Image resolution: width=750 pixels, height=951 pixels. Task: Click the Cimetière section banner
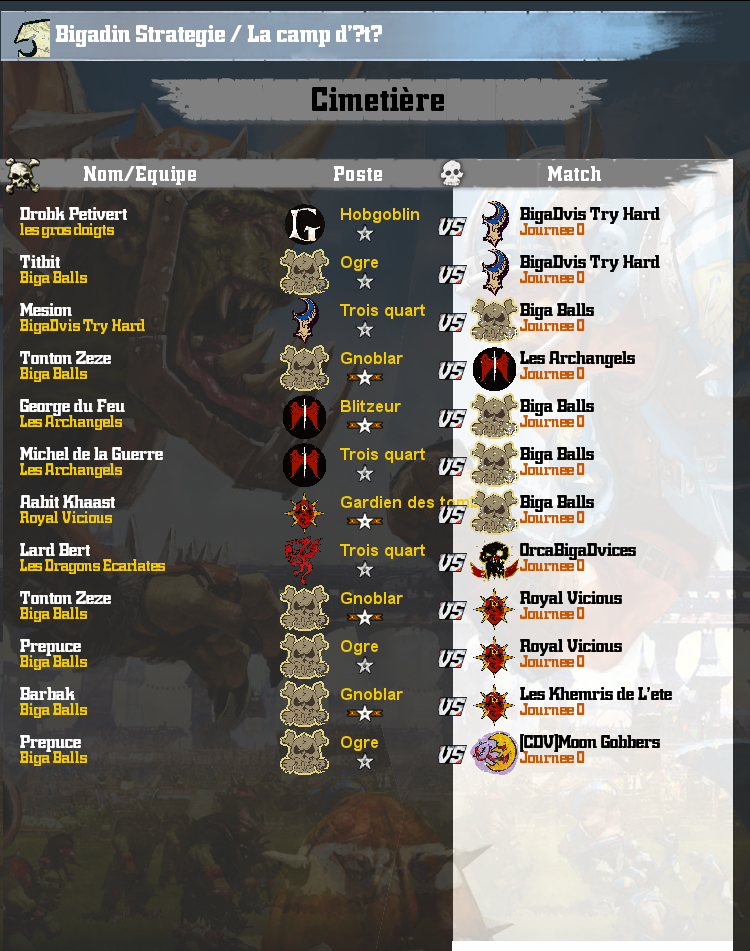378,99
